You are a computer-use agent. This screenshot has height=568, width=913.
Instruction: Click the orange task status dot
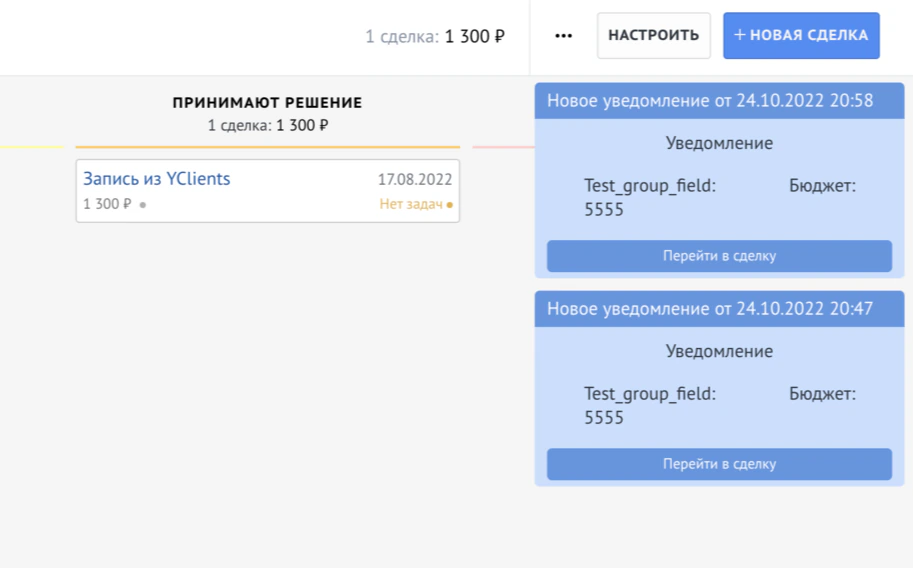[450, 204]
